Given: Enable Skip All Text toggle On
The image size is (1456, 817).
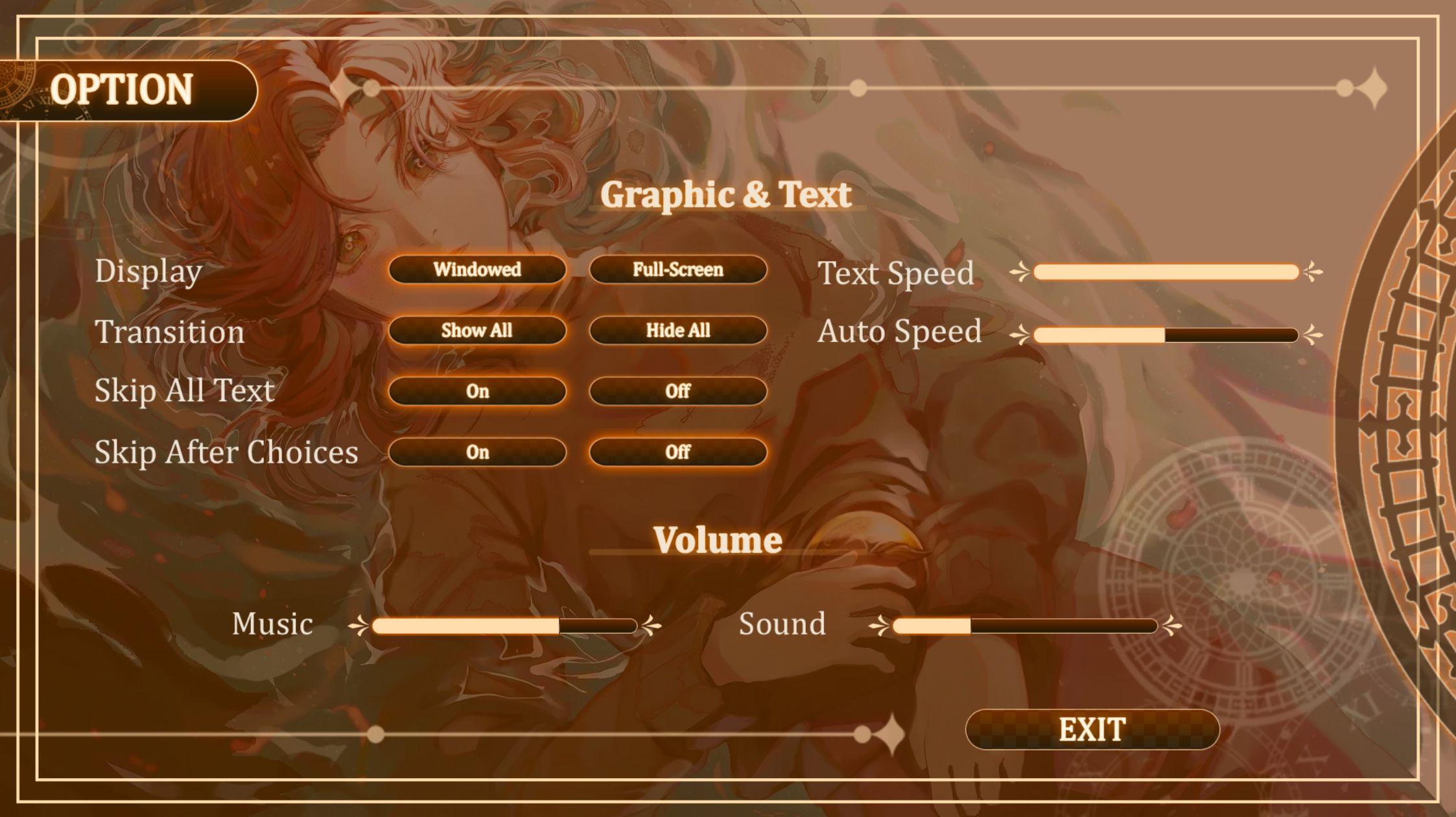Looking at the screenshot, I should pyautogui.click(x=477, y=390).
